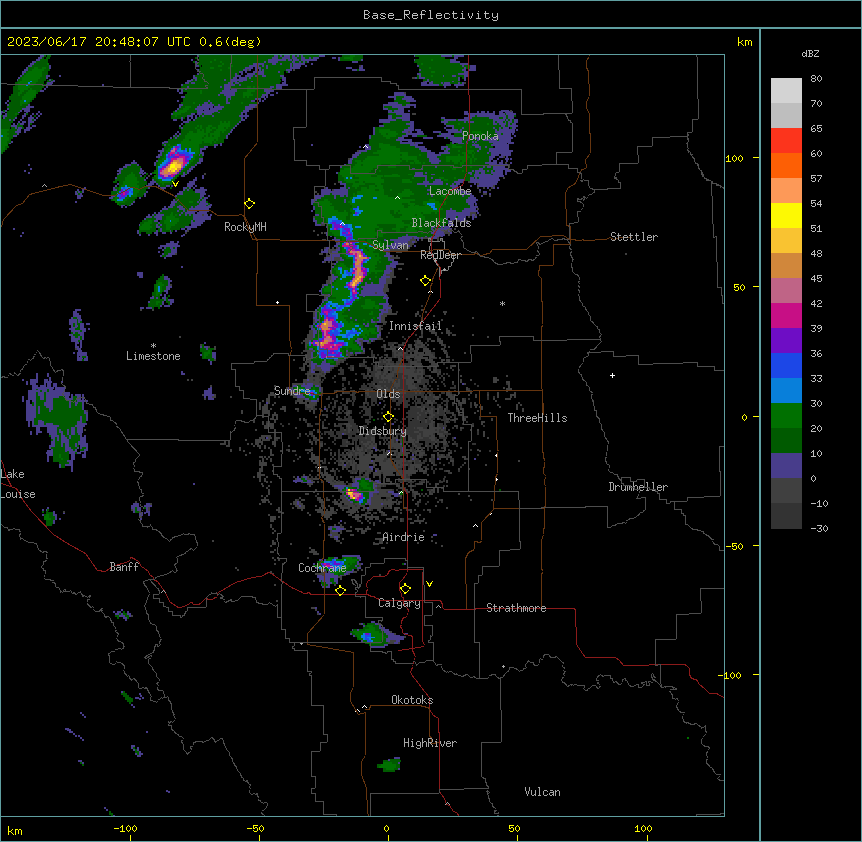
Task: Click the Cochrane town label
Action: point(322,568)
